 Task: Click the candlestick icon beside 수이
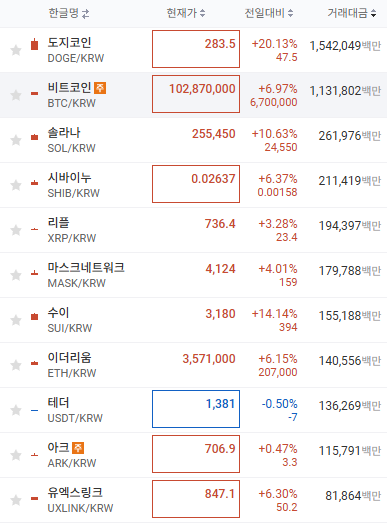(x=34, y=316)
